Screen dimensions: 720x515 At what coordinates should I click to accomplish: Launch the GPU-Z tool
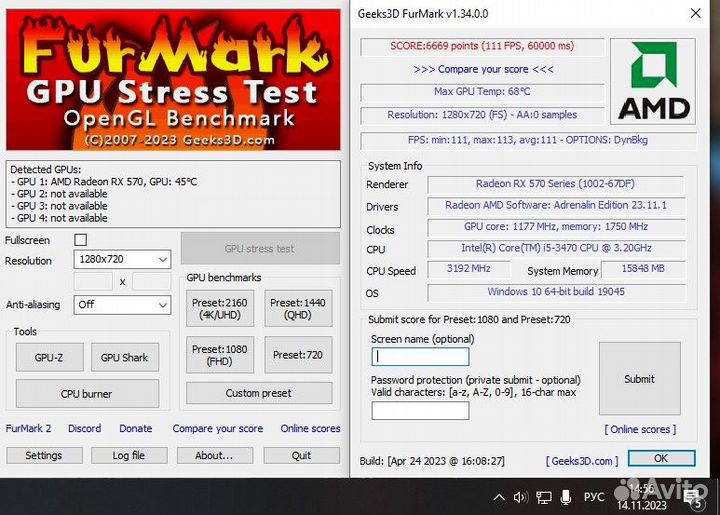tap(50, 357)
